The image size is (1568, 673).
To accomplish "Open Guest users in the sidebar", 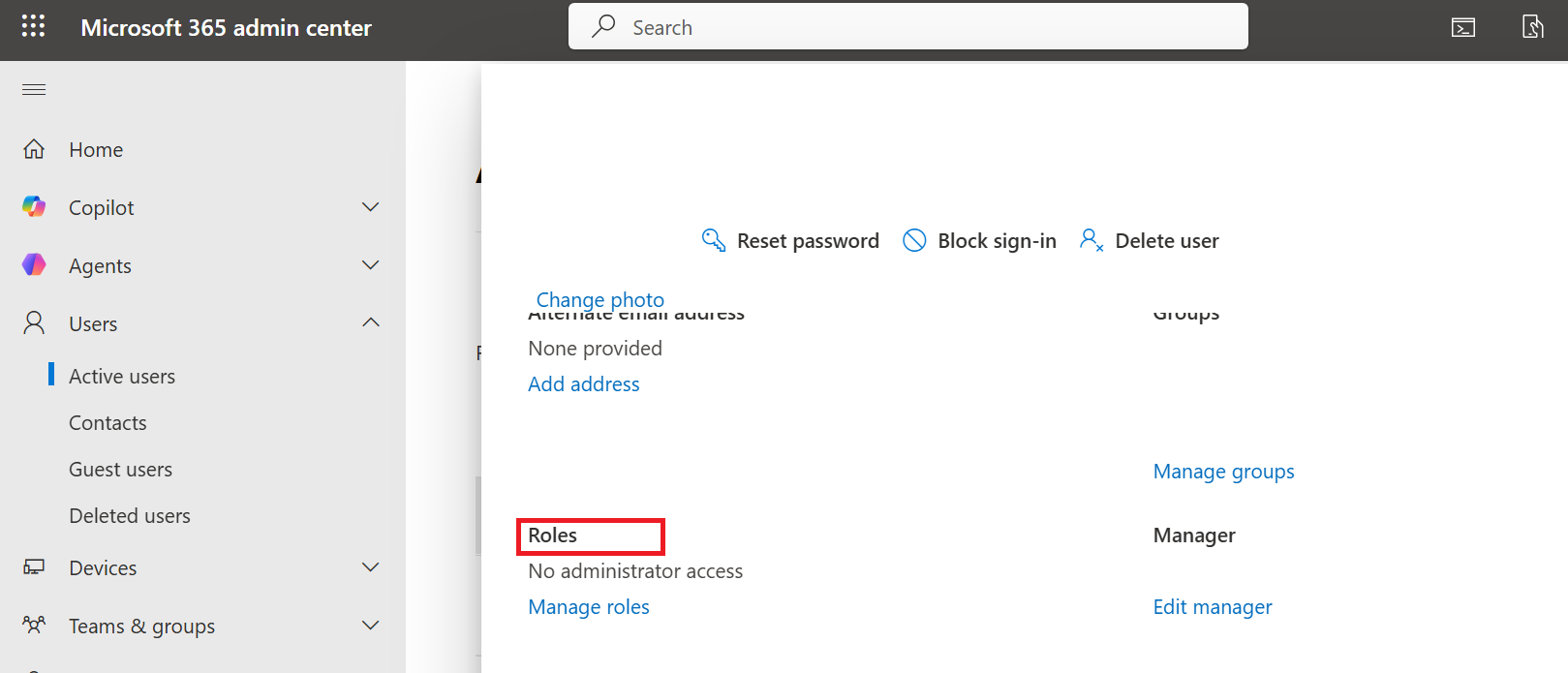I will tap(121, 470).
